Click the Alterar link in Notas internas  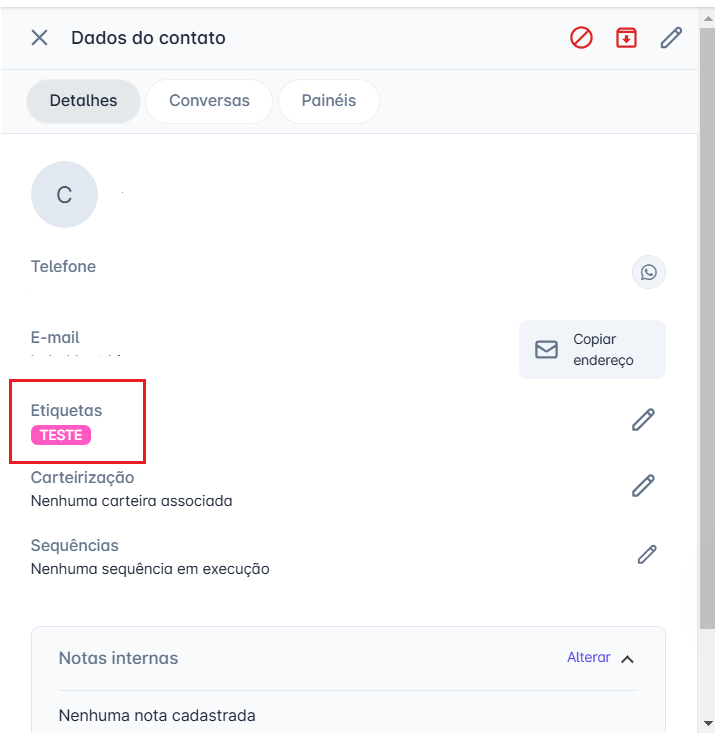[x=588, y=657]
